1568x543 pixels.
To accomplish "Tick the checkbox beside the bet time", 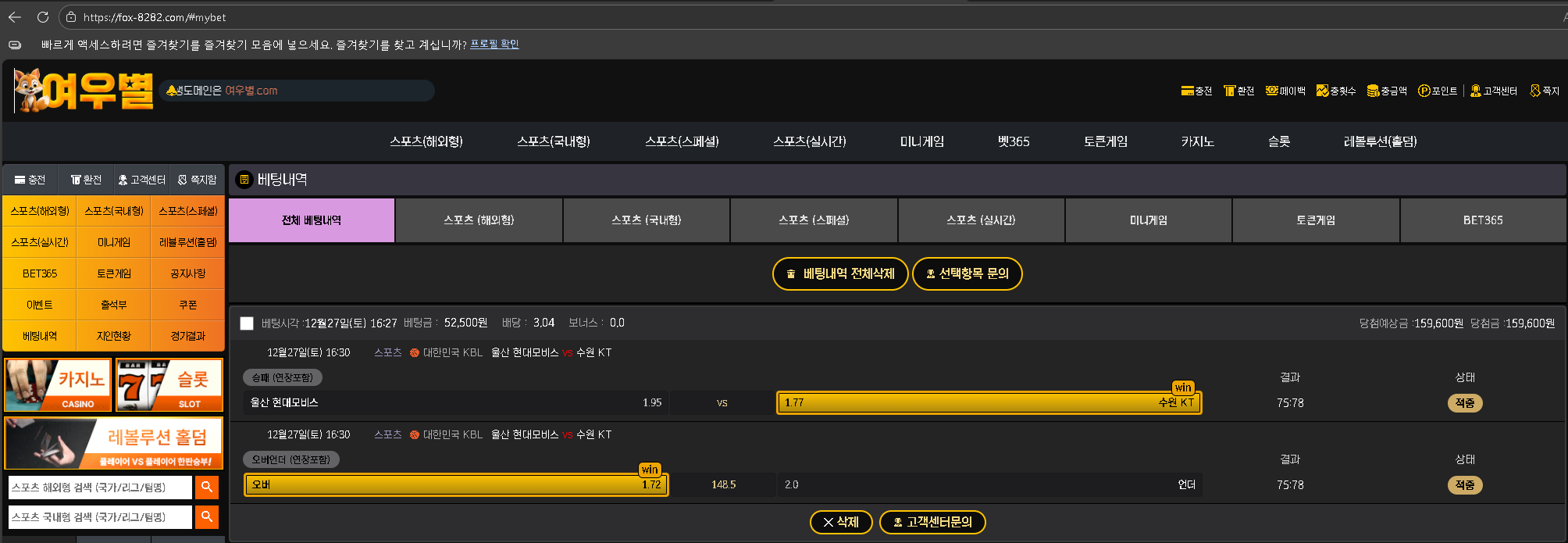I will (x=247, y=323).
